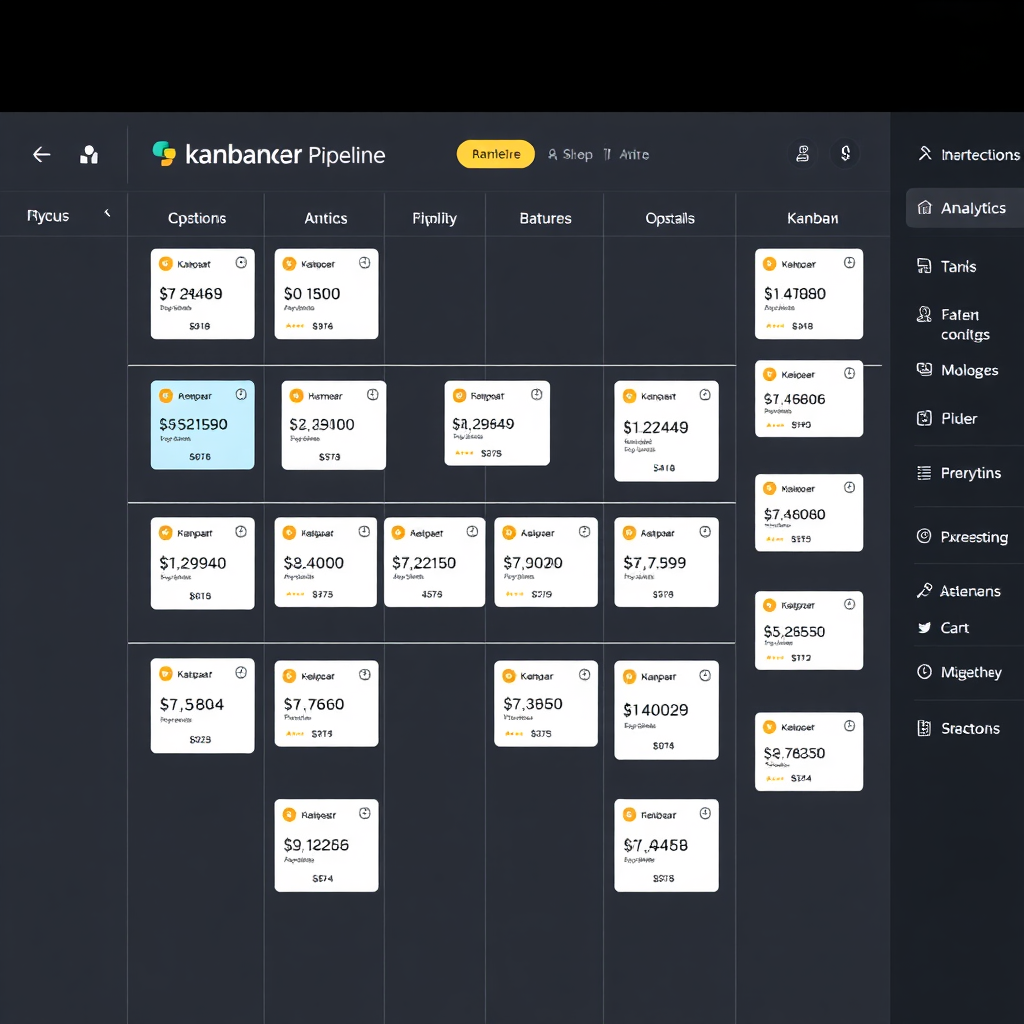Click the back arrow icon
Viewport: 1024px width, 1024px height.
tap(41, 154)
